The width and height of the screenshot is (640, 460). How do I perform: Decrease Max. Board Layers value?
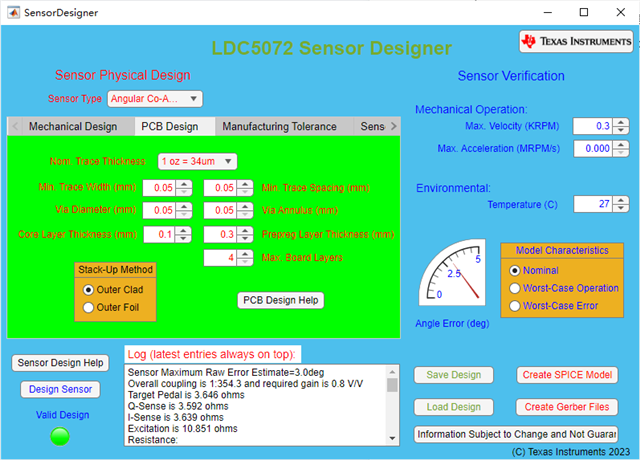pyautogui.click(x=245, y=262)
